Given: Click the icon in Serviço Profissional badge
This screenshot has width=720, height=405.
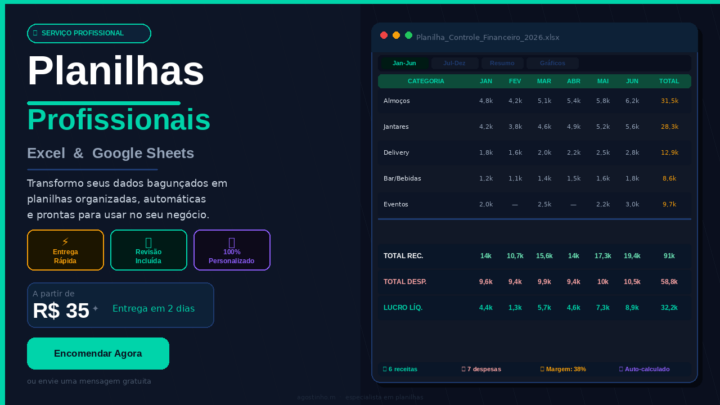Looking at the screenshot, I should (x=36, y=33).
